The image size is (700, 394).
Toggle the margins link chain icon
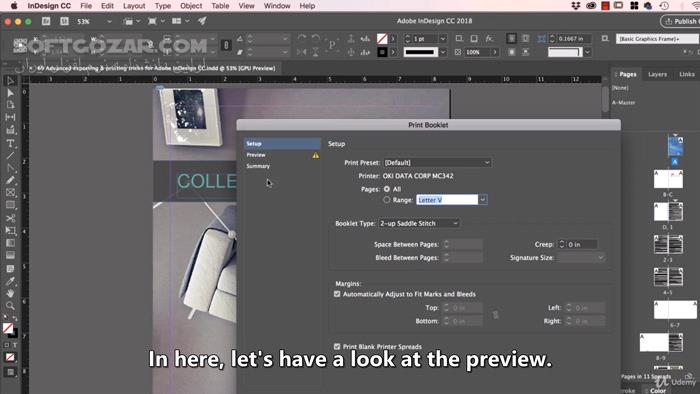496,315
